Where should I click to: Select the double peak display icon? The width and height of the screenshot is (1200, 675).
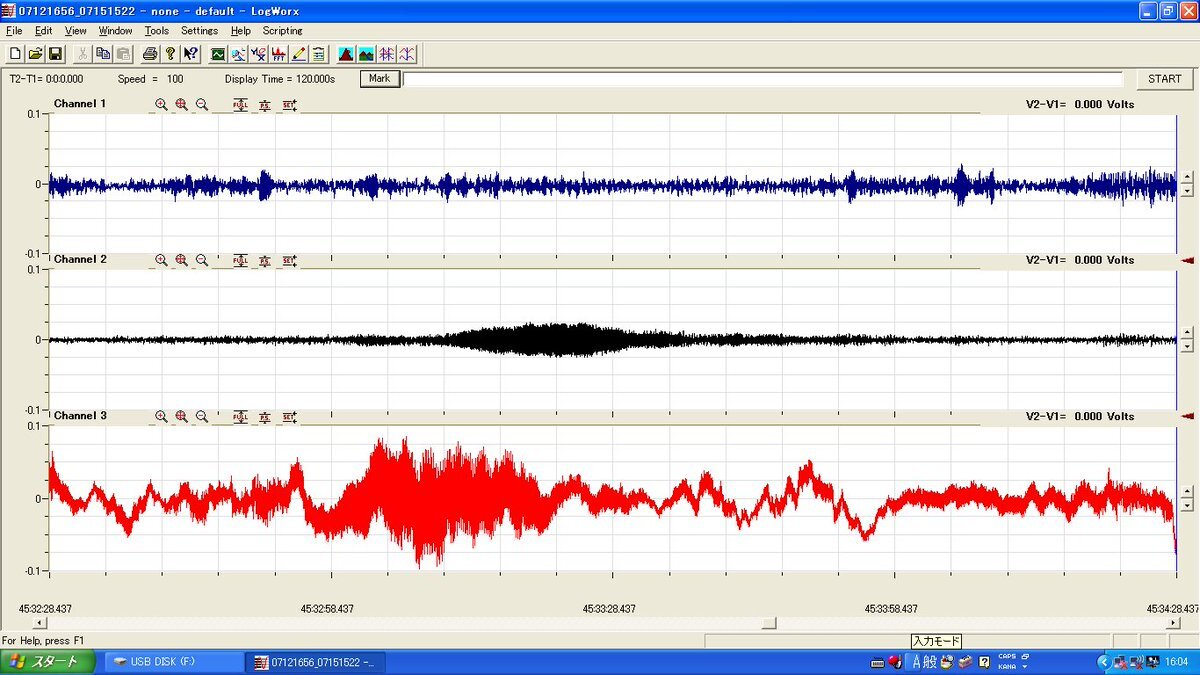pos(366,54)
